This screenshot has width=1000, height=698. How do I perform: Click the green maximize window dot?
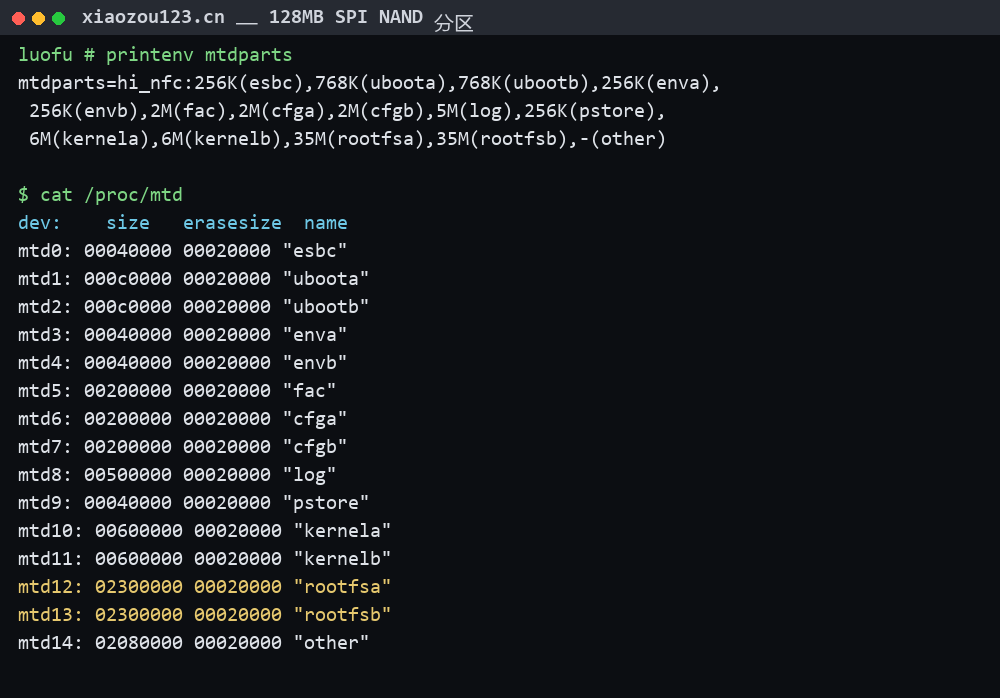point(58,19)
